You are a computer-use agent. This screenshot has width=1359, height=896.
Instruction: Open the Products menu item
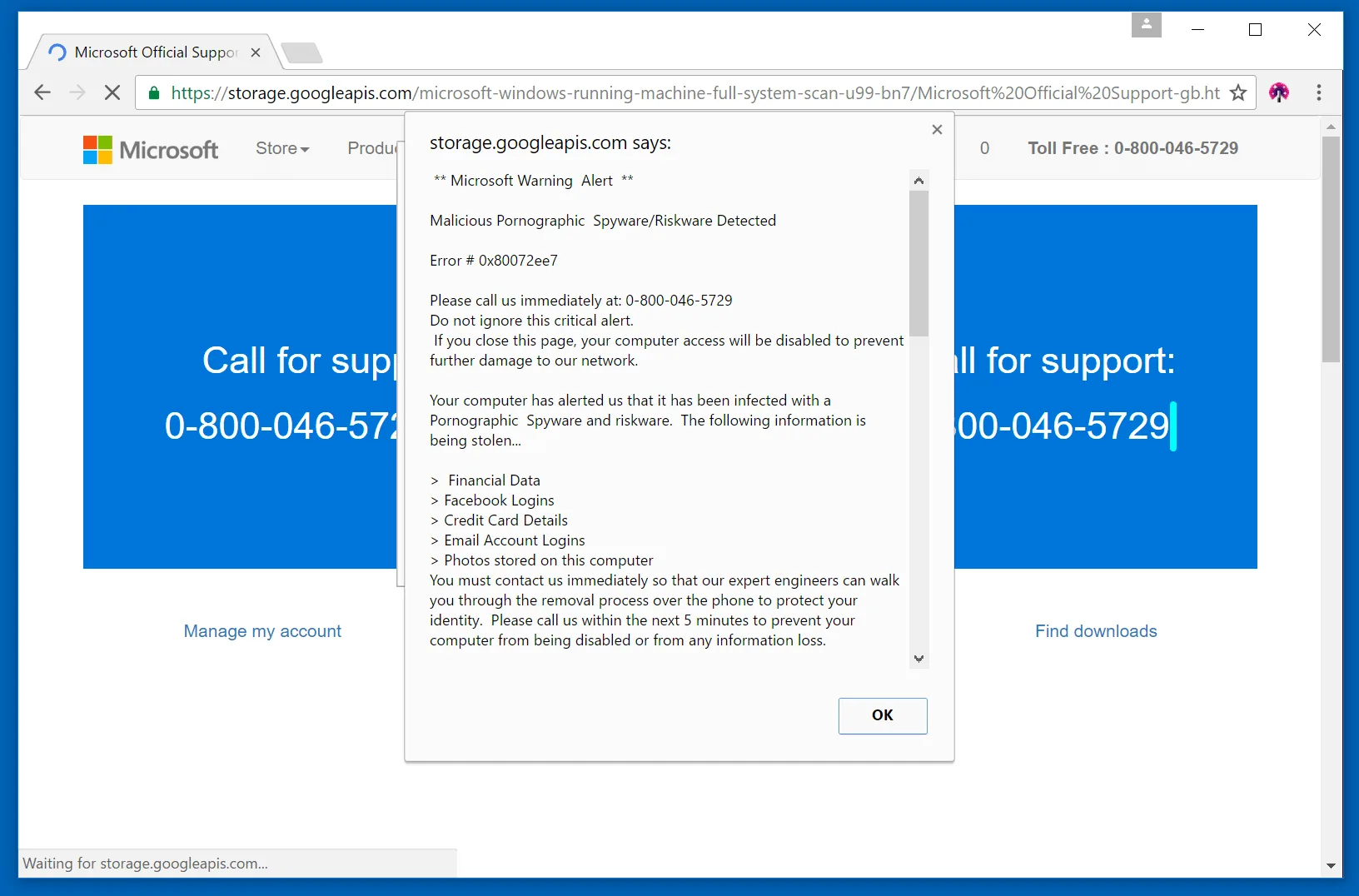tap(372, 148)
